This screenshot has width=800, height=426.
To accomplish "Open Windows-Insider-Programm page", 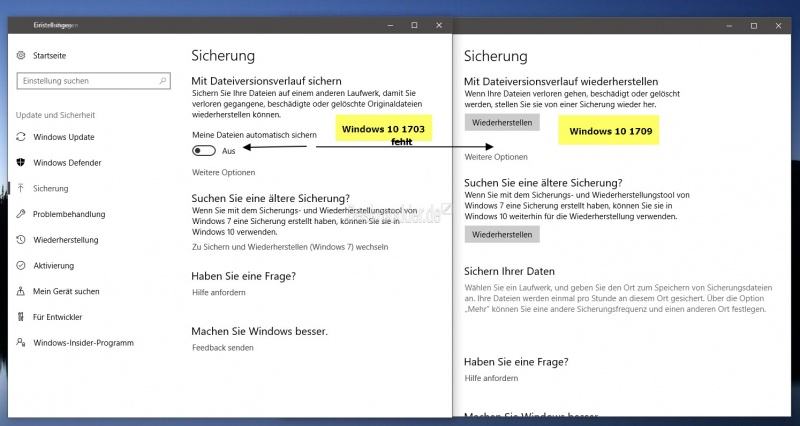I will click(x=84, y=343).
